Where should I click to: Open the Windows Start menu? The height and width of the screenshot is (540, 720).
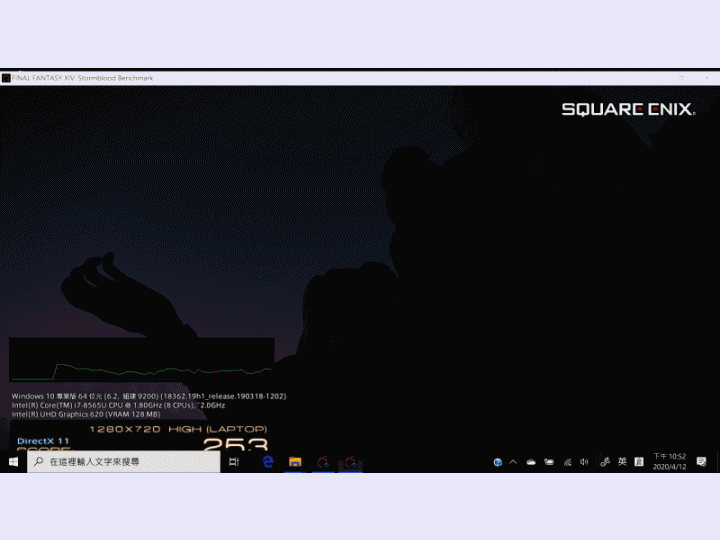[x=13, y=461]
